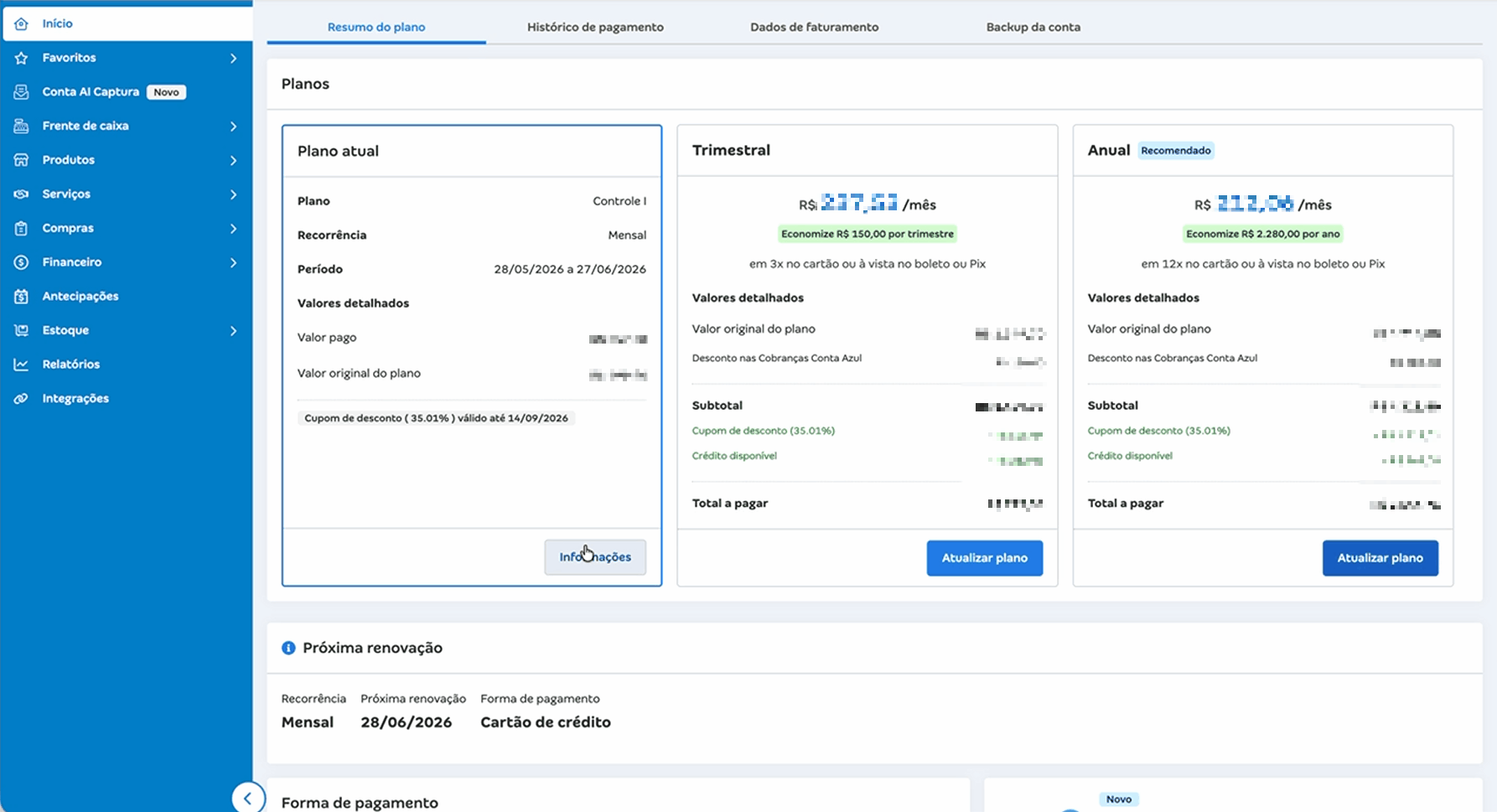The width and height of the screenshot is (1497, 812).
Task: Click the Frente de caixa register icon
Action: click(x=21, y=126)
